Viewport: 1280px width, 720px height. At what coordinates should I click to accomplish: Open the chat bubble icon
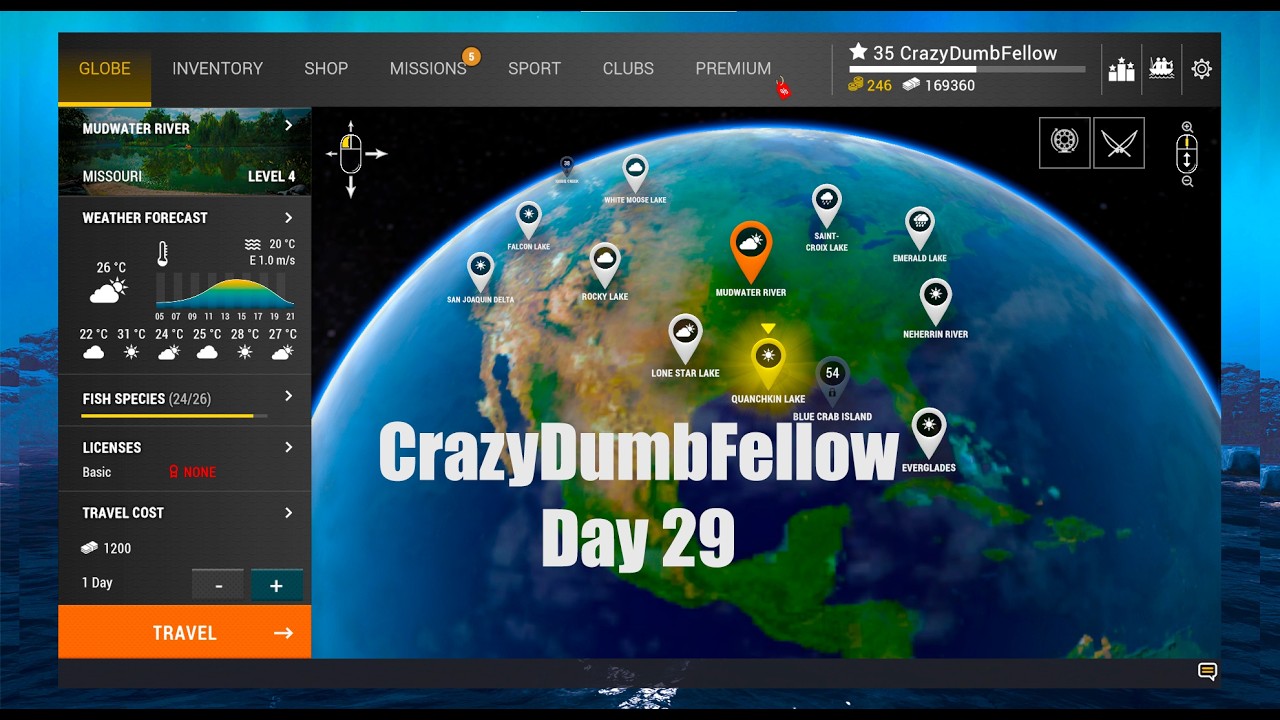pos(1207,672)
